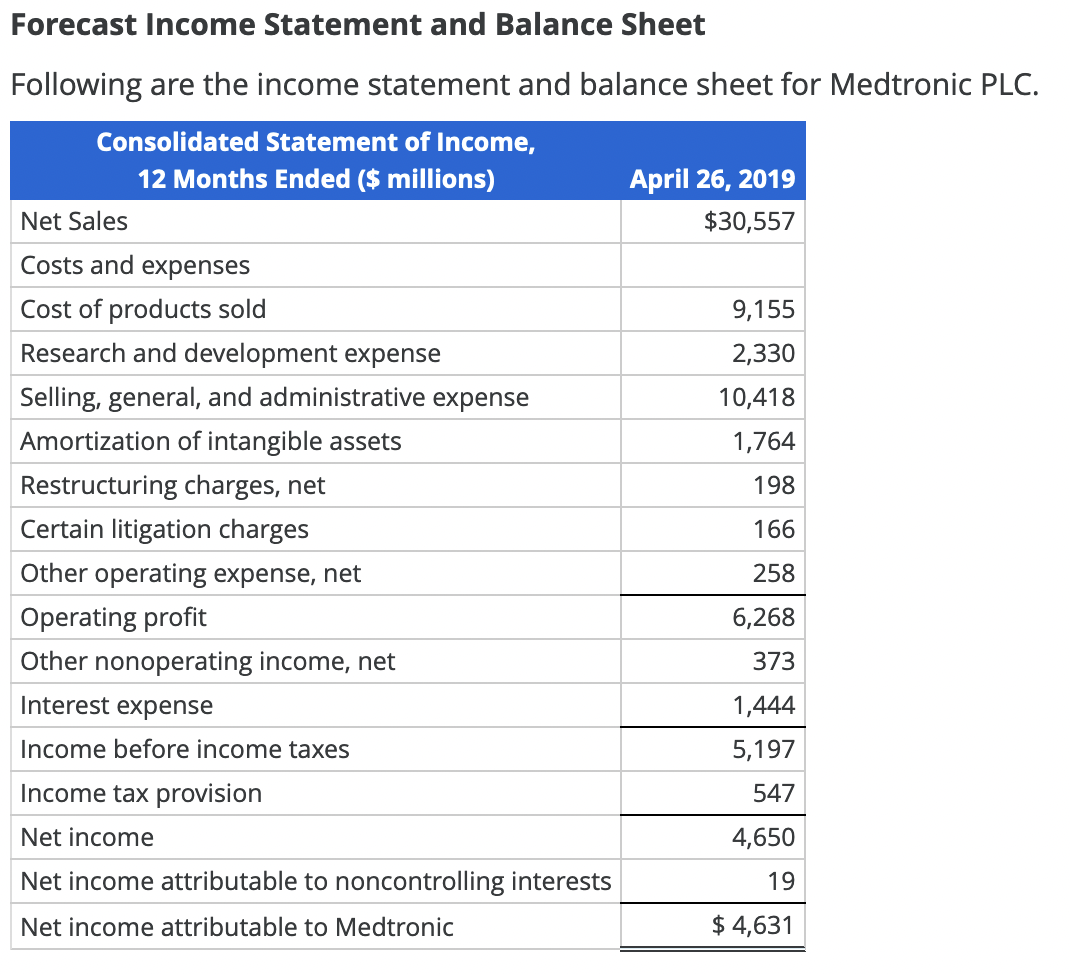Screen dimensions: 1070x974
Task: Select the page title 'Forecast Income Statement and Balance Sheet'
Action: click(x=355, y=24)
